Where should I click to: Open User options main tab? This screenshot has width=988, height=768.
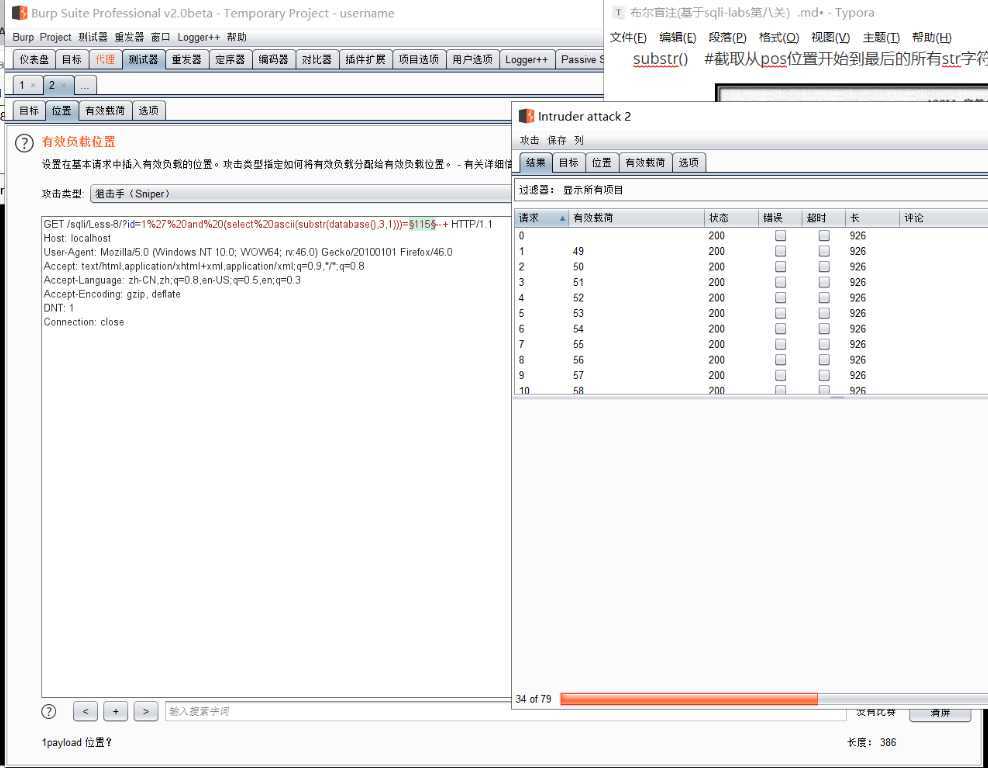(x=473, y=59)
